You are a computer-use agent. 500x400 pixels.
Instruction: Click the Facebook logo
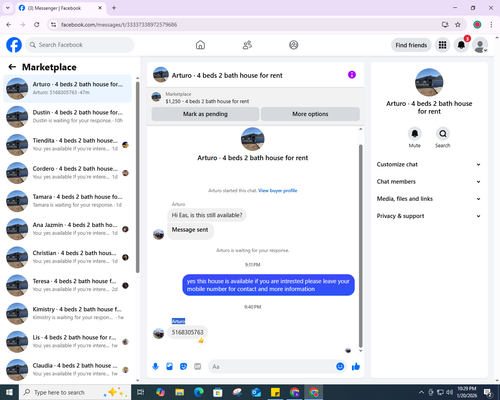pyautogui.click(x=14, y=45)
